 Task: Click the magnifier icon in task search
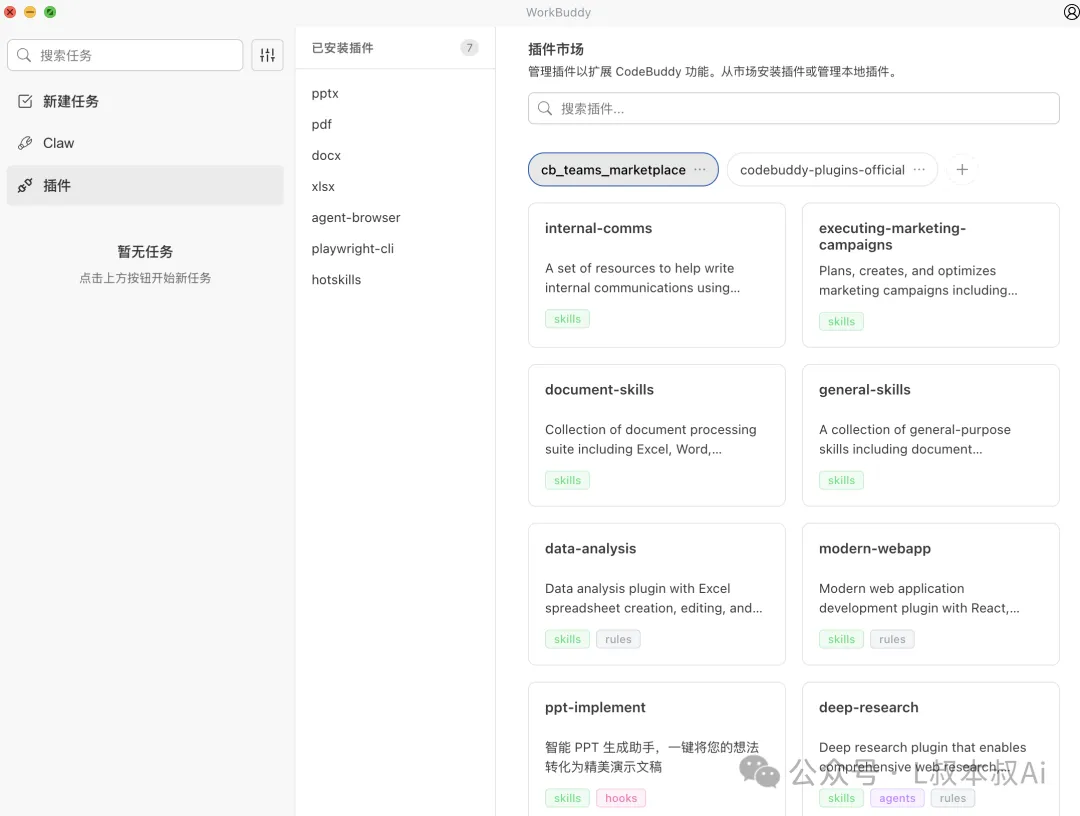pyautogui.click(x=24, y=55)
